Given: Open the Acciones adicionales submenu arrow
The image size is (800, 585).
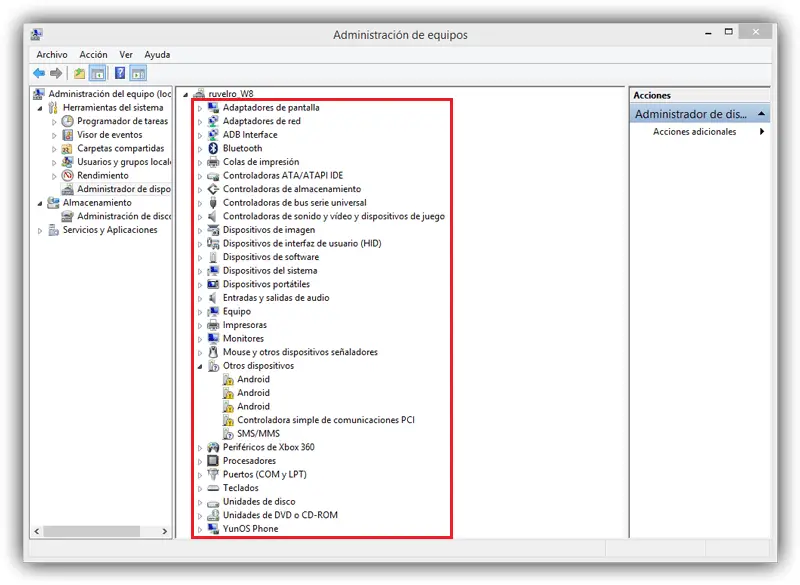Looking at the screenshot, I should 762,132.
